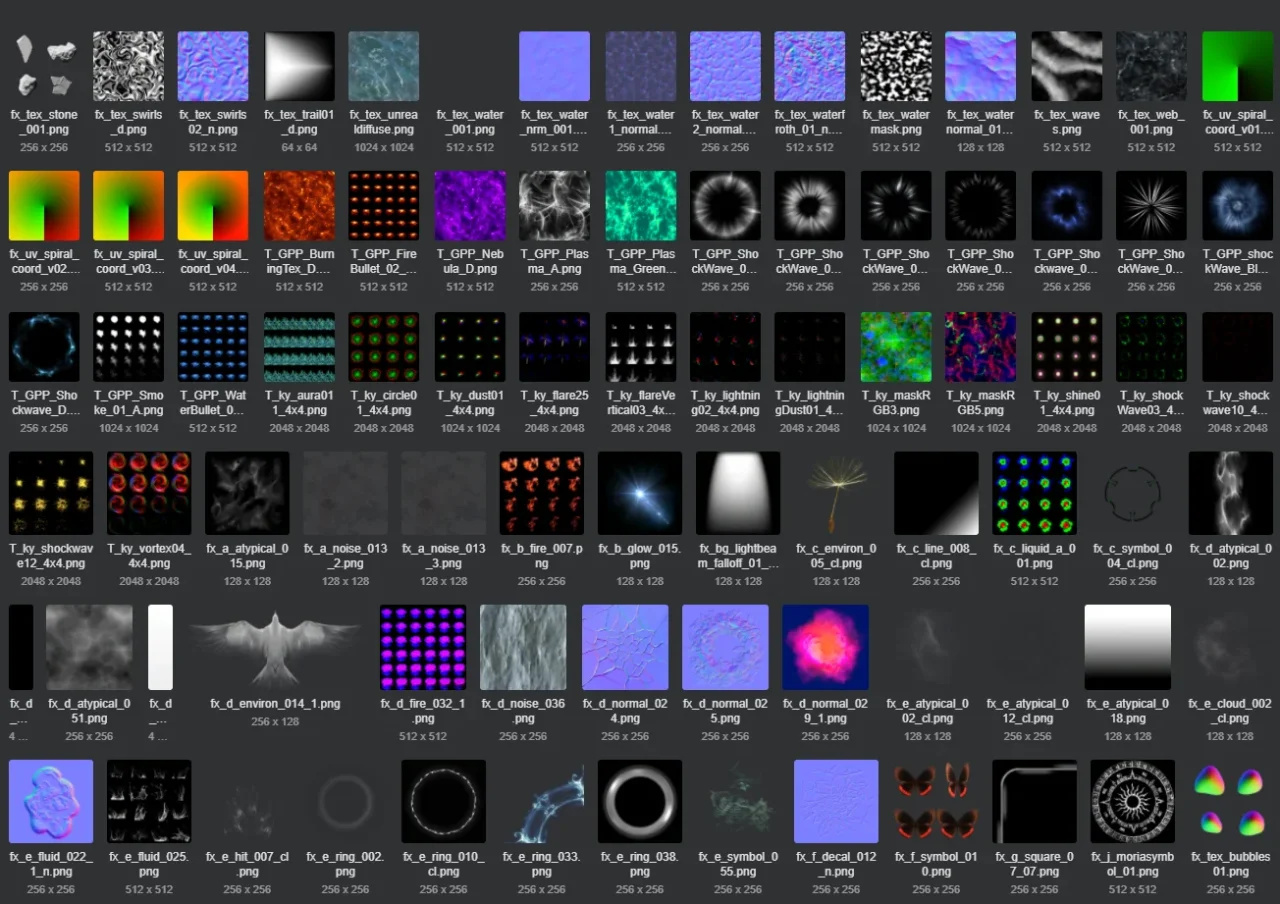Pick the T_GPP_BurningTex_D orange fire thumbnail
The image size is (1280, 904).
[x=299, y=206]
